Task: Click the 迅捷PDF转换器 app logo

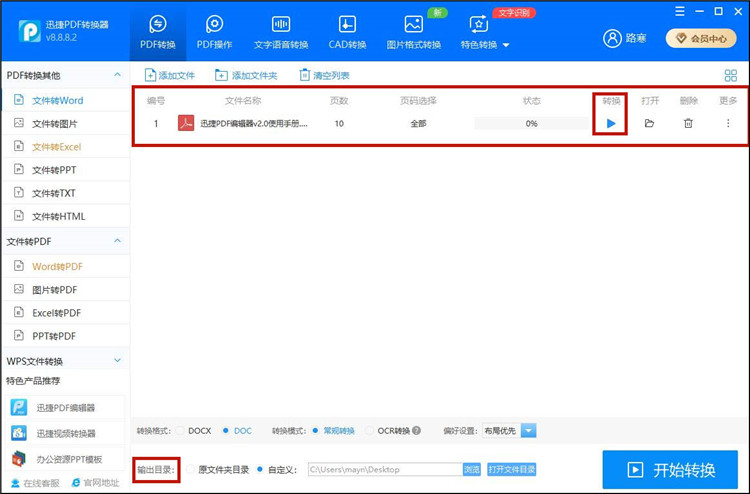Action: 29,32
